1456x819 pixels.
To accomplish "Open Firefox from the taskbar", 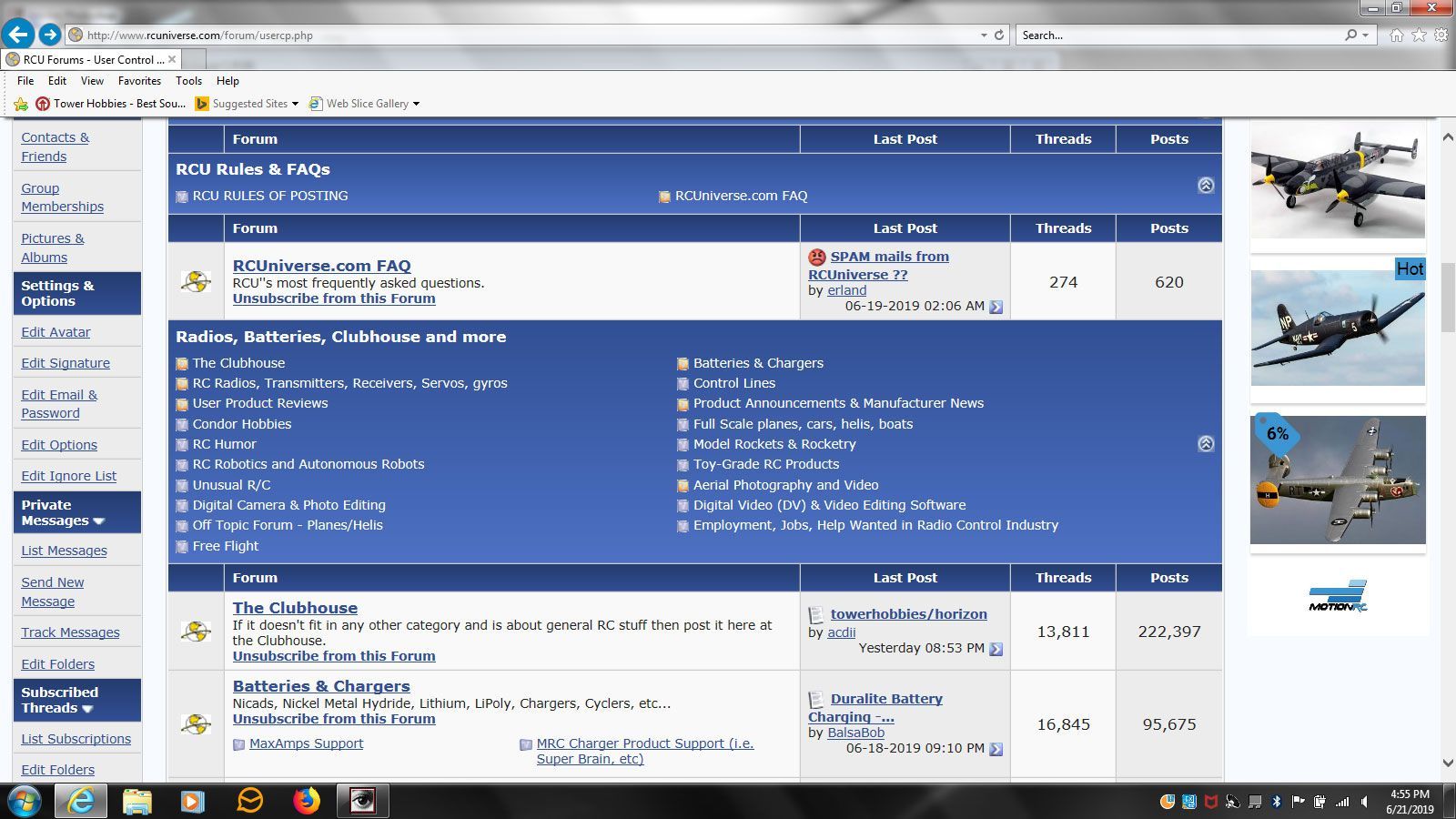I will (307, 801).
